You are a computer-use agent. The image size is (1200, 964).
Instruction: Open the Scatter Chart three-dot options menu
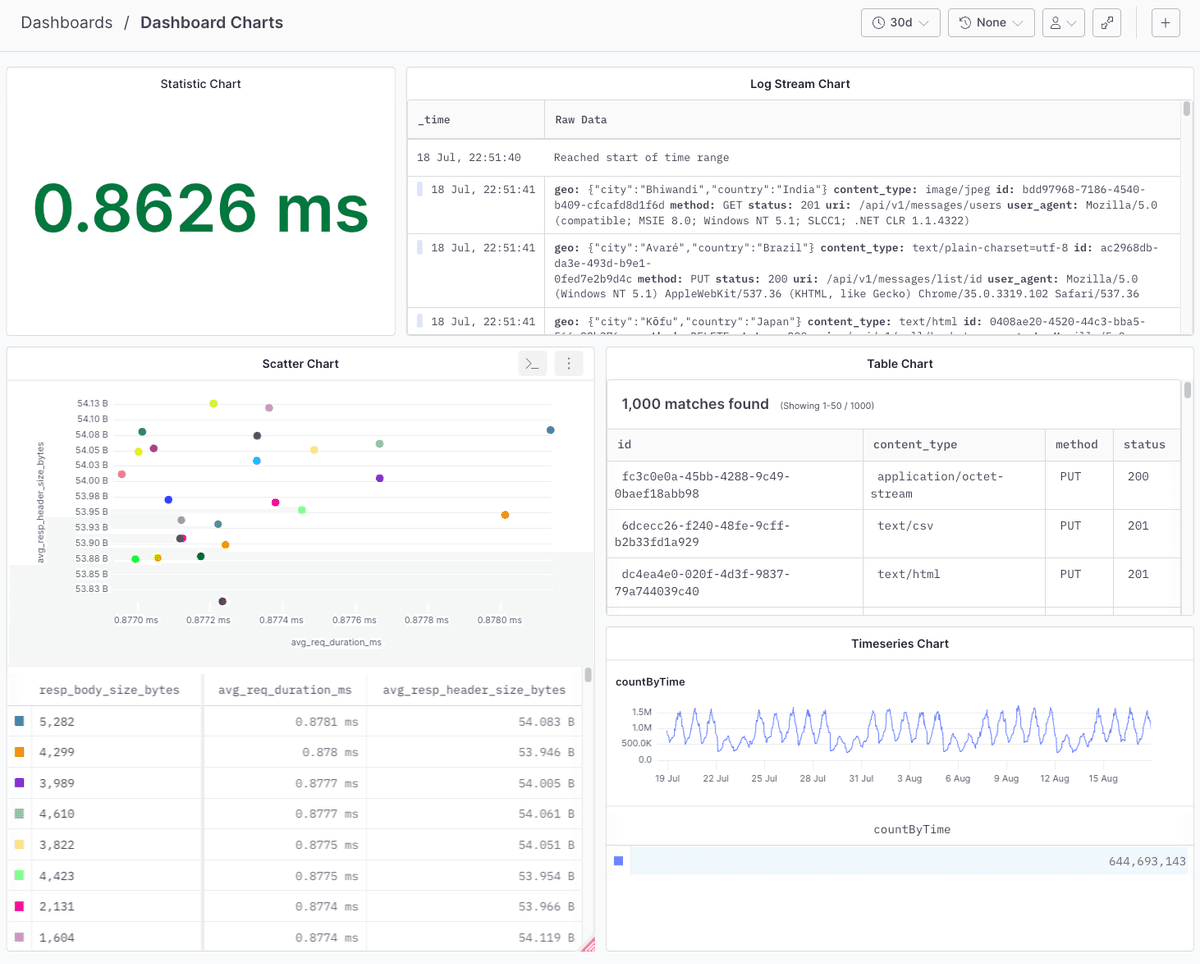tap(568, 363)
